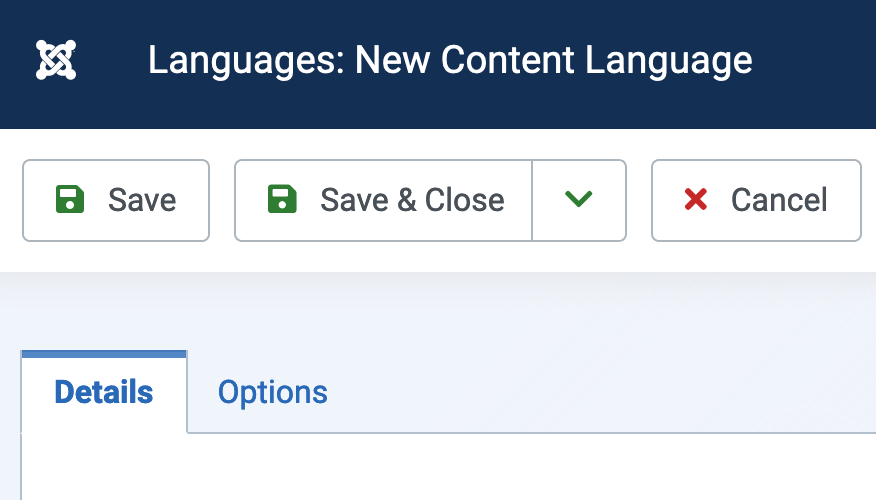
Task: Open more save actions via split-button toggle
Action: [x=579, y=201]
